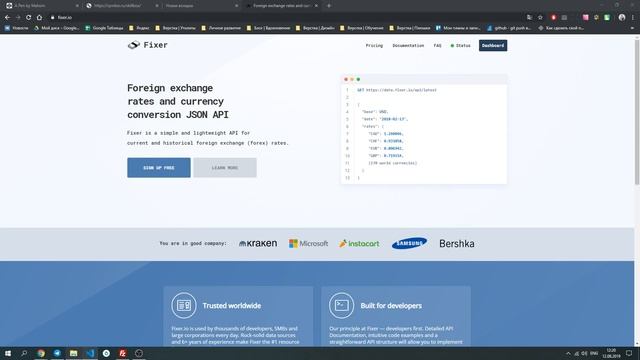Open Telegram from the taskbar
This screenshot has height=360, width=640.
point(57,353)
